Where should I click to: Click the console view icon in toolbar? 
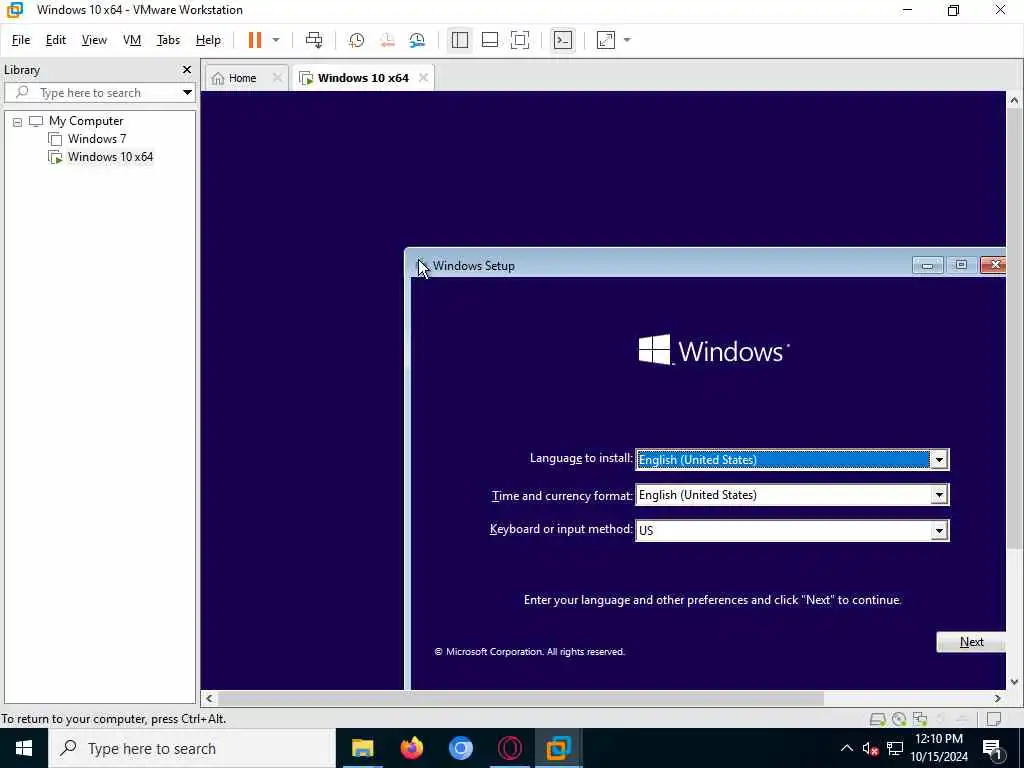562,40
